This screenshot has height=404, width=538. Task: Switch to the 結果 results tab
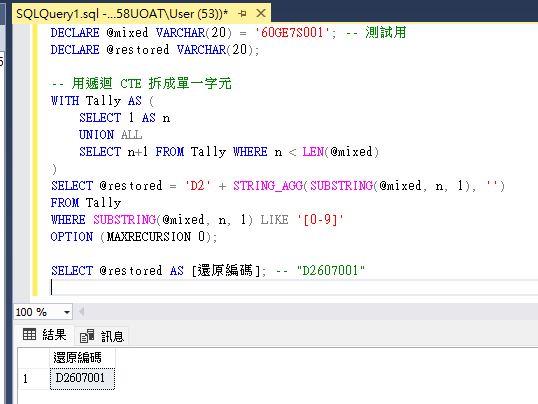pos(44,335)
